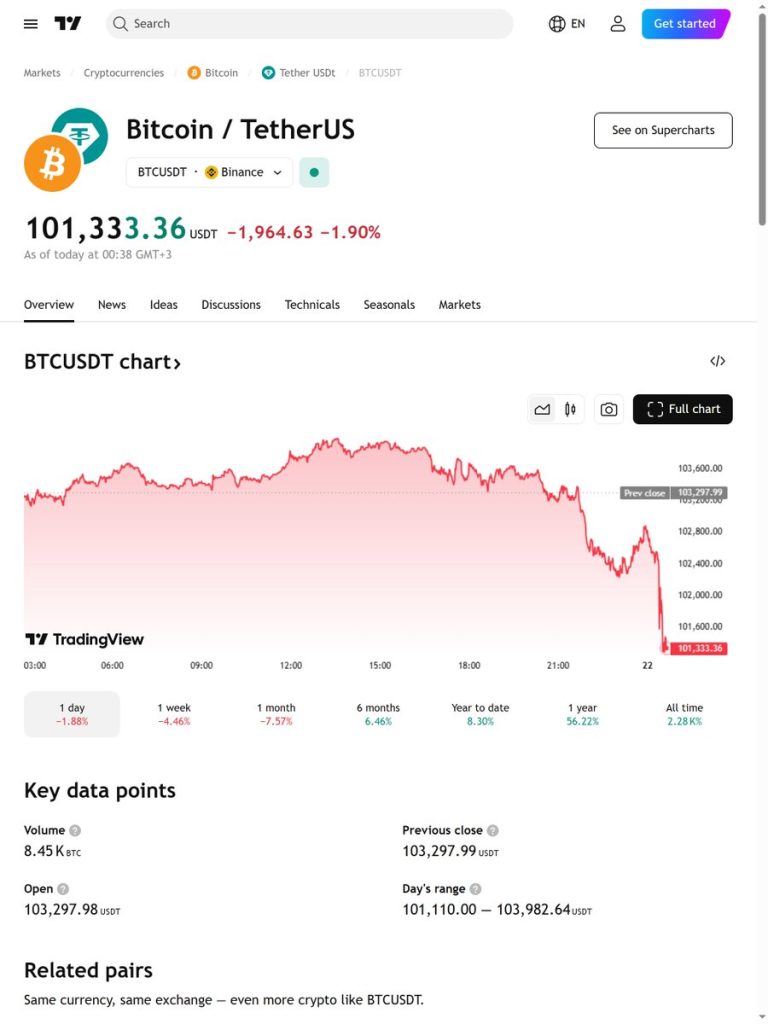768x1024 pixels.
Task: Open the EN language selector
Action: (x=567, y=24)
